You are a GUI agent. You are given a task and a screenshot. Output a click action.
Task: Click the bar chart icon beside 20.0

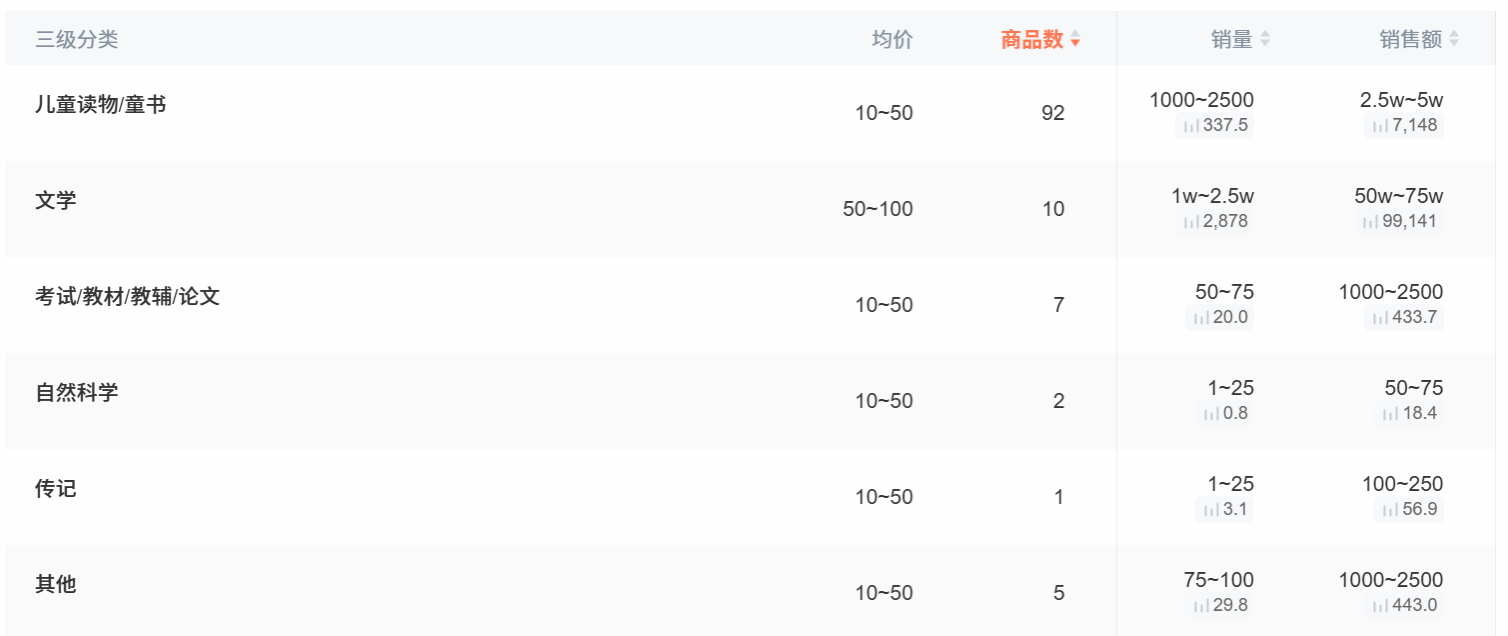coord(1201,318)
